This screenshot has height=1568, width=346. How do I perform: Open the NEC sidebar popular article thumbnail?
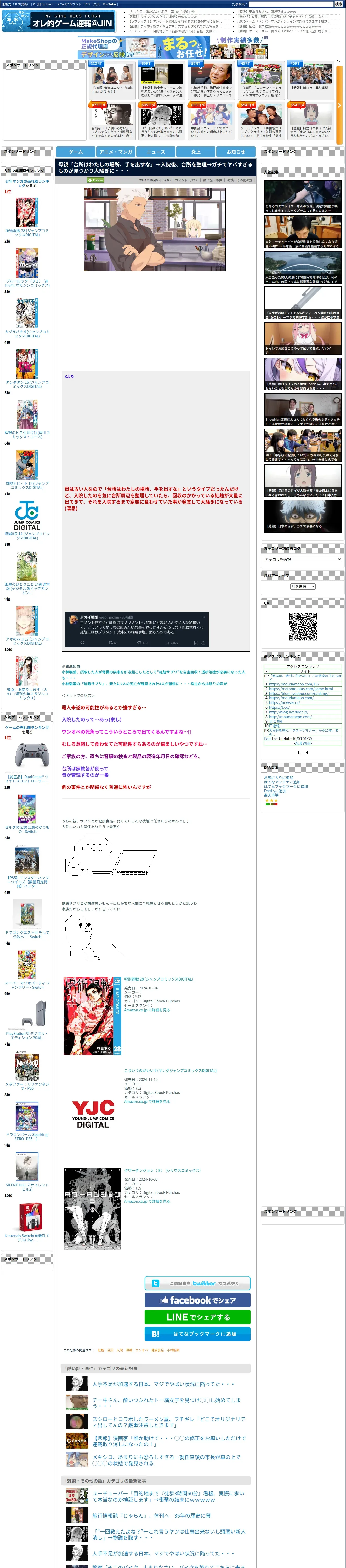pos(303,445)
